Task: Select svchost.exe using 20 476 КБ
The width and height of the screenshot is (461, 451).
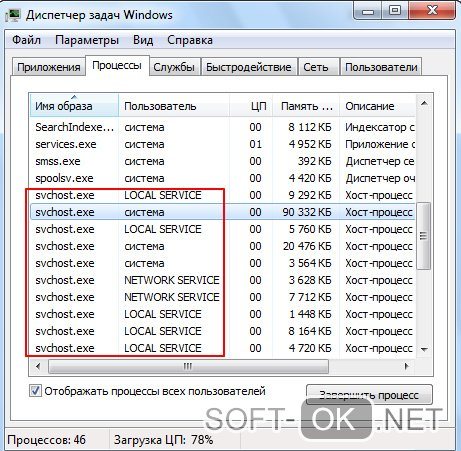Action: [x=223, y=246]
